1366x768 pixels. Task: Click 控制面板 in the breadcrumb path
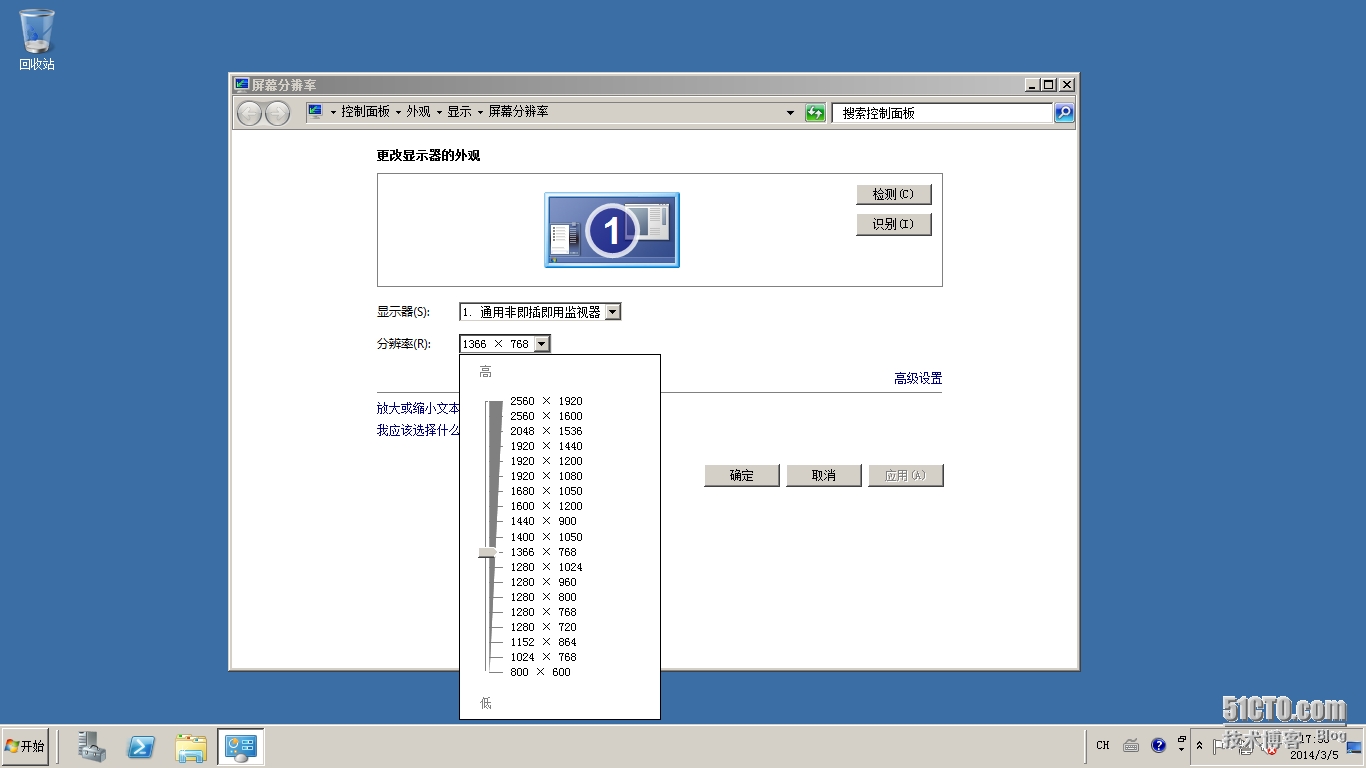365,112
